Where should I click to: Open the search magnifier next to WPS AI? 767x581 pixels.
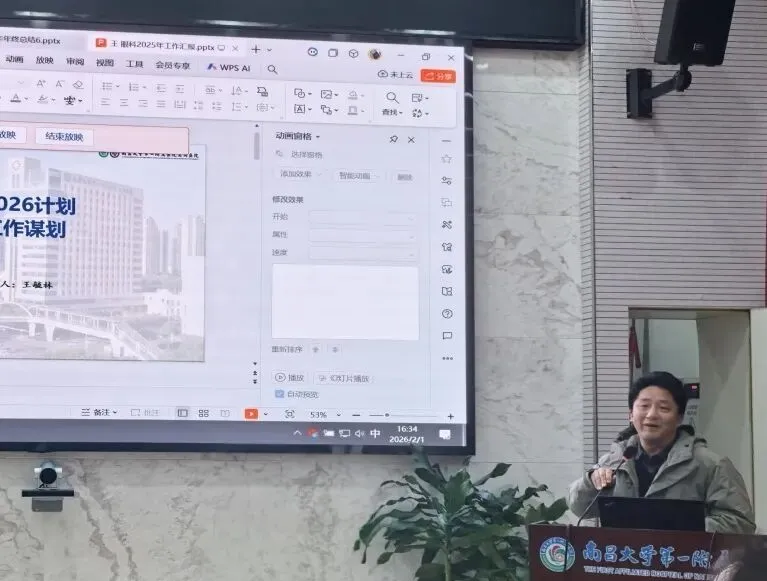pyautogui.click(x=272, y=69)
